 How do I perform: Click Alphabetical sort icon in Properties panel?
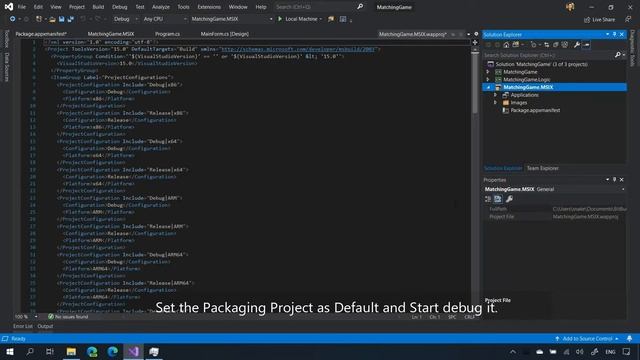click(498, 199)
